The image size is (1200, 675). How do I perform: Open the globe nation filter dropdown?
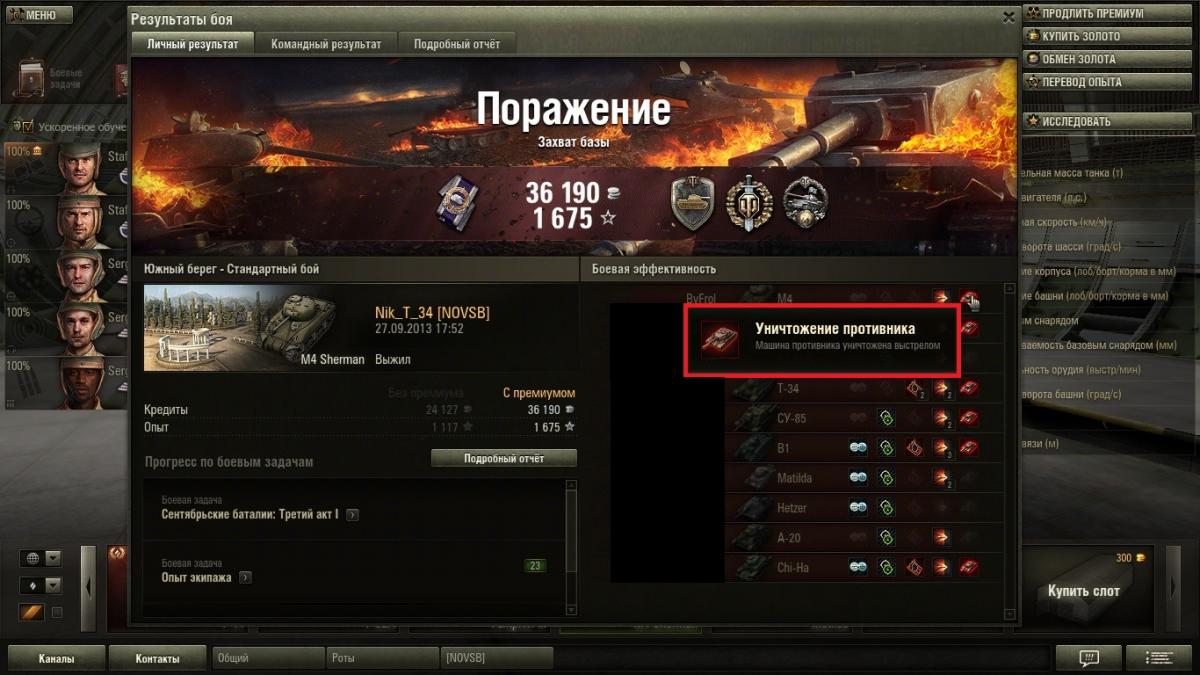[40, 559]
